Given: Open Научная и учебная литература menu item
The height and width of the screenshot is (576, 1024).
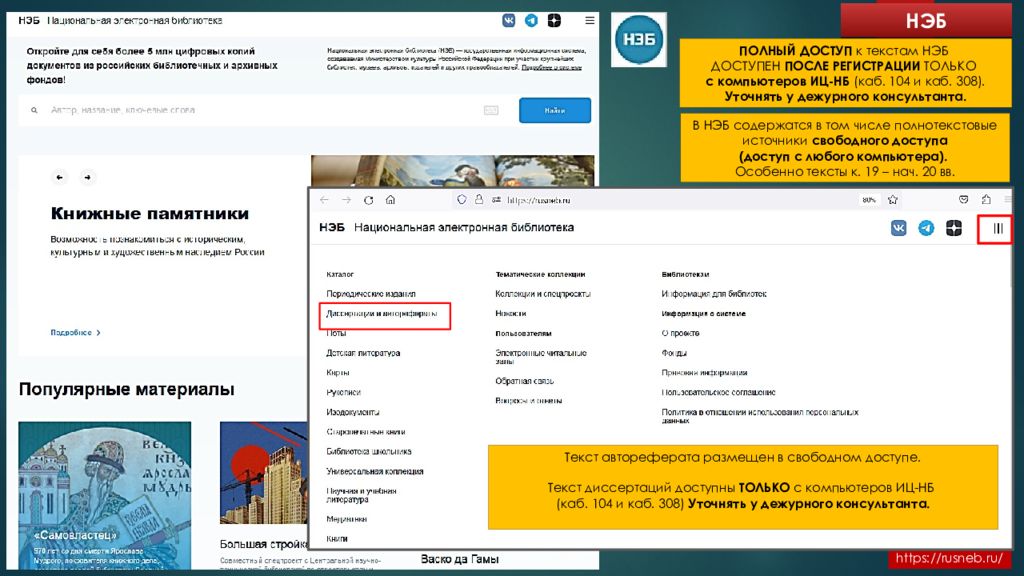Looking at the screenshot, I should (361, 495).
